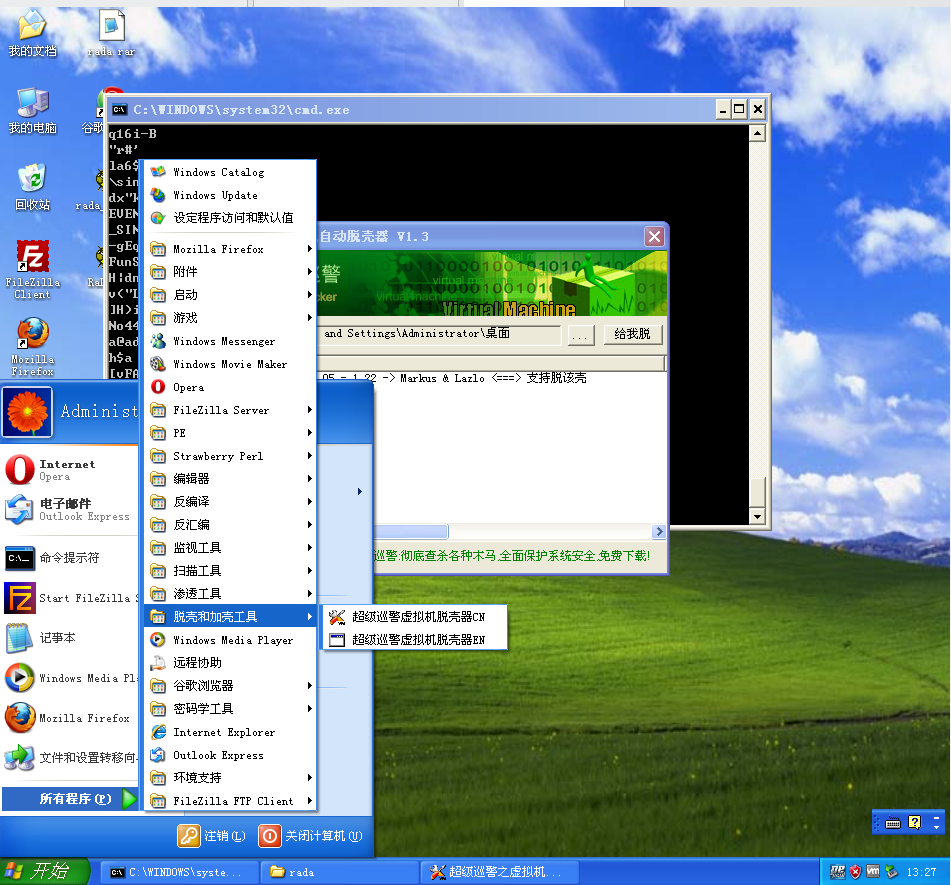Image resolution: width=951 pixels, height=885 pixels.
Task: Click the Windows Messenger icon in menu
Action: 158,341
